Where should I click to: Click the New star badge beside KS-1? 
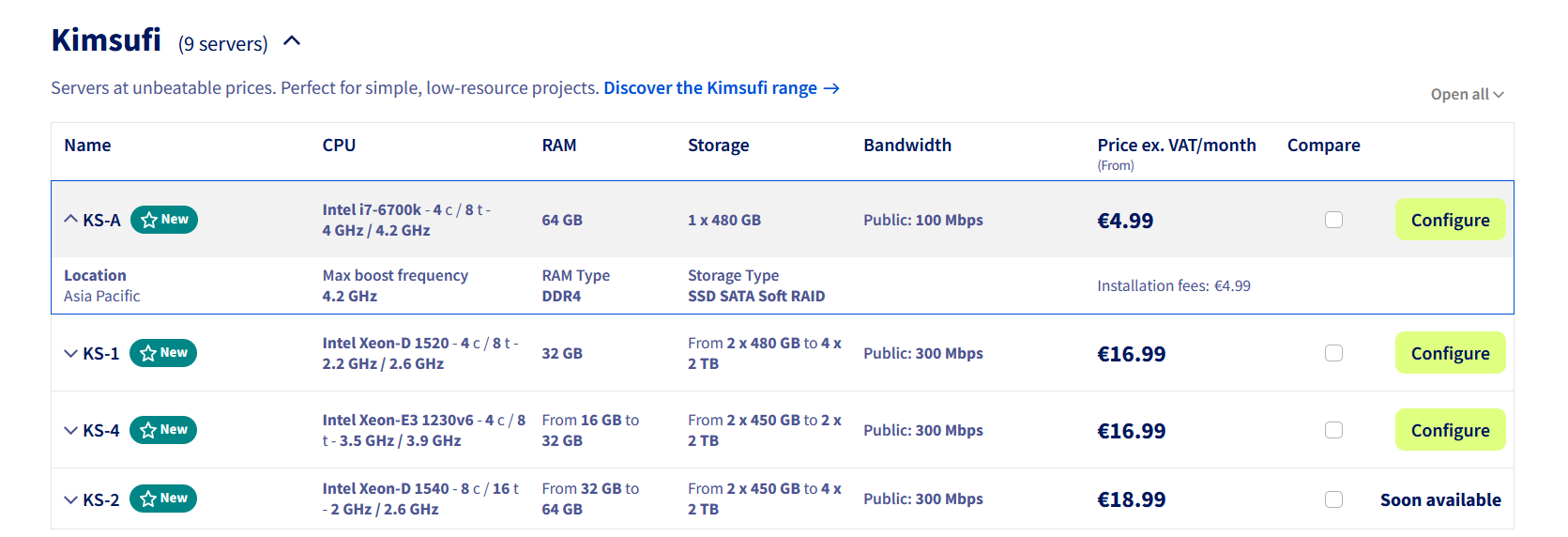pyautogui.click(x=163, y=353)
